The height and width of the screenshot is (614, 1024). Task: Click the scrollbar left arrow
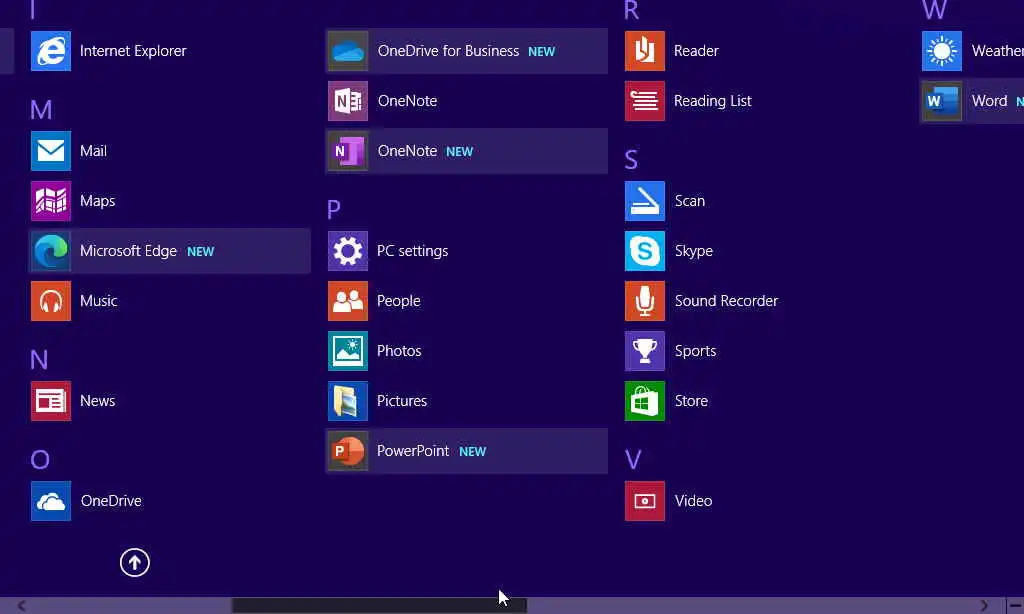[22, 606]
